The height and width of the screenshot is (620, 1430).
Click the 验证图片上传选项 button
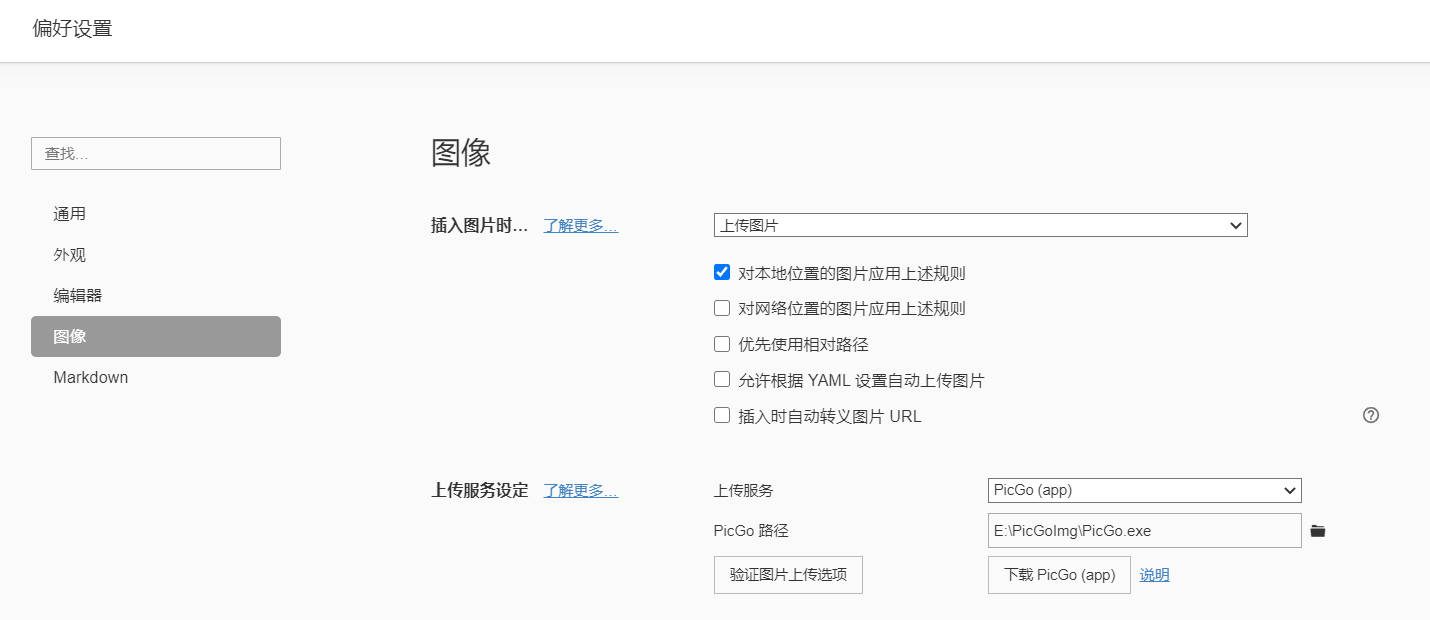[x=788, y=575]
